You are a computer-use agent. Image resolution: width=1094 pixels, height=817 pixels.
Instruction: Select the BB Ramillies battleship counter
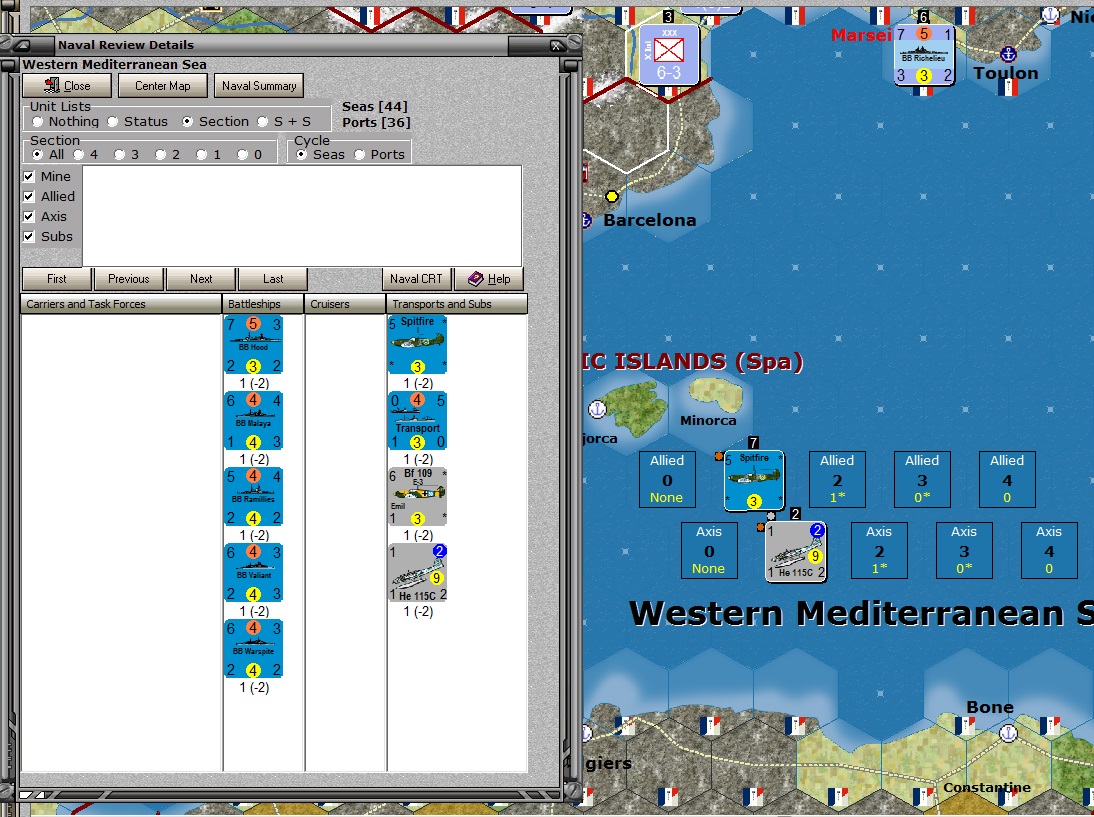[x=253, y=497]
